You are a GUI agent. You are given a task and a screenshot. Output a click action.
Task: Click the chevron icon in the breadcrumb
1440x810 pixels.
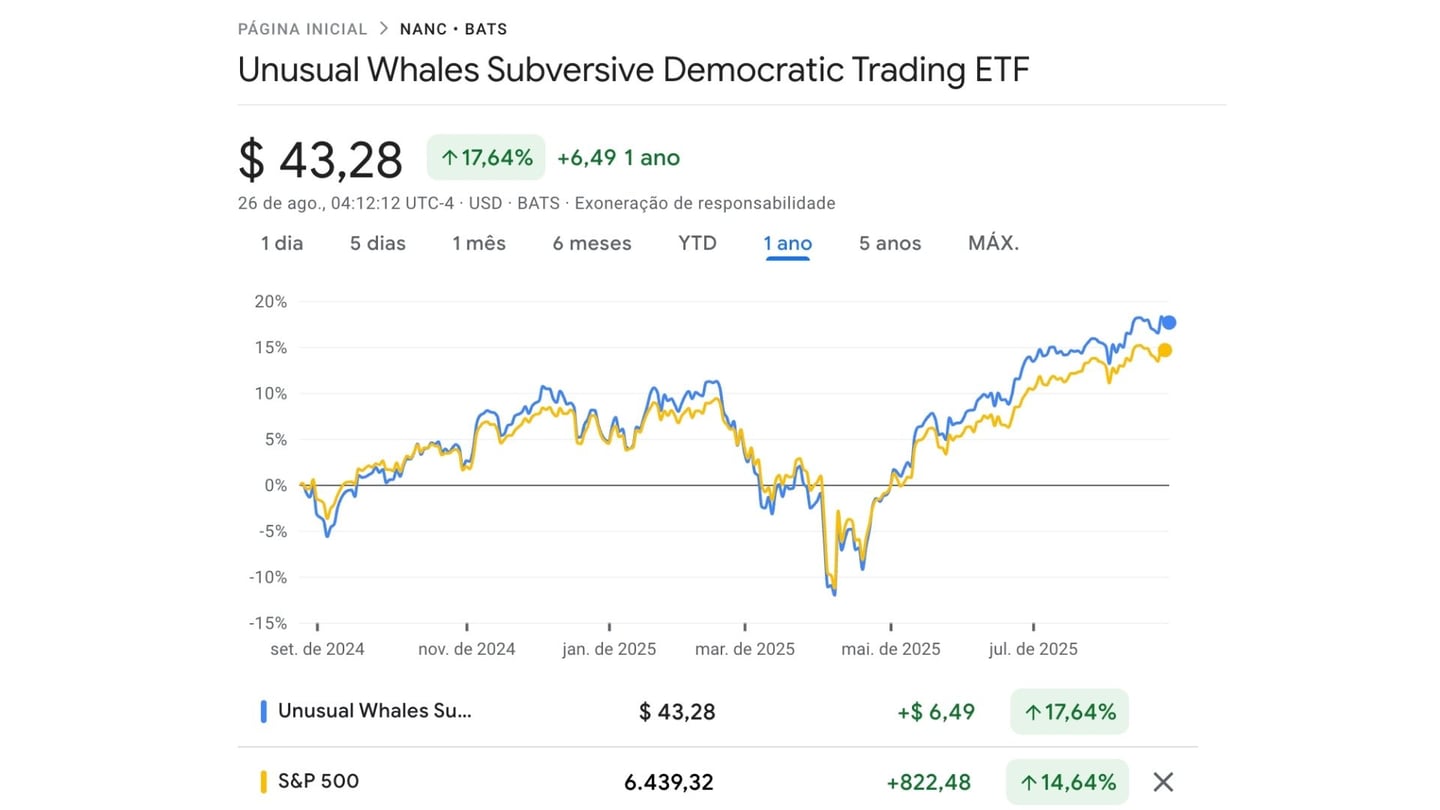[384, 28]
